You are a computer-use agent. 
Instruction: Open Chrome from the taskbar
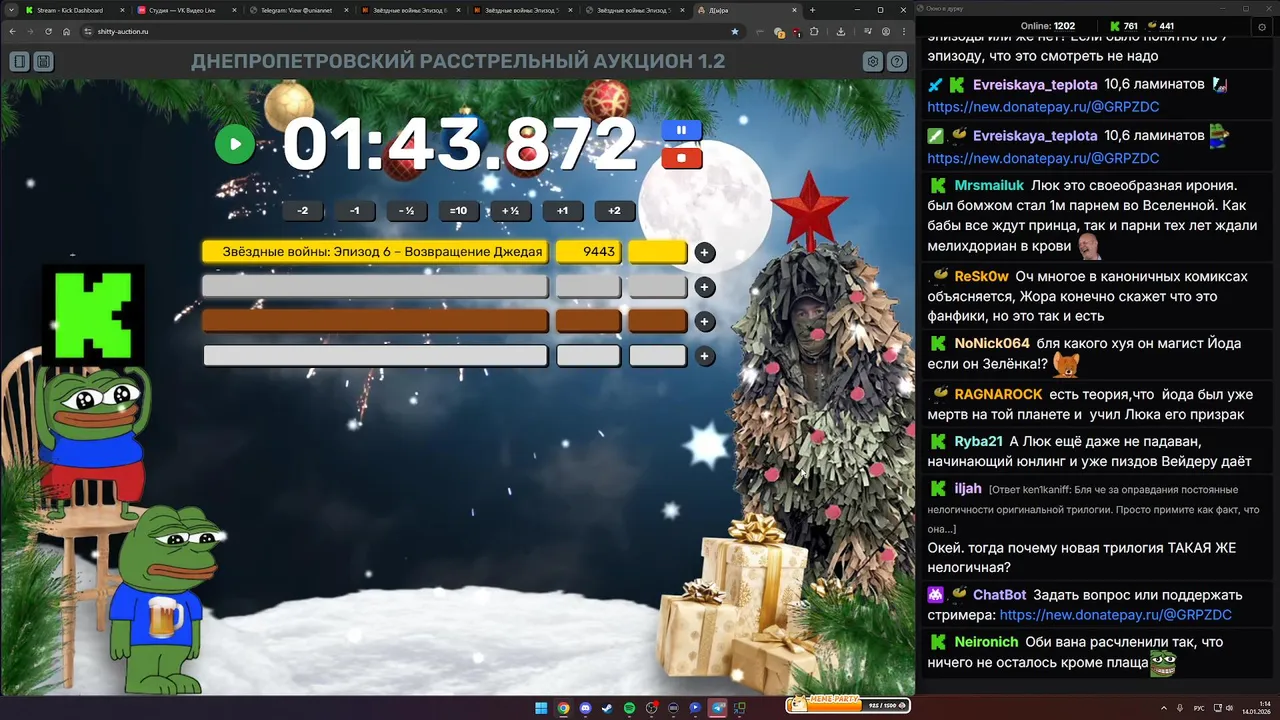(563, 708)
